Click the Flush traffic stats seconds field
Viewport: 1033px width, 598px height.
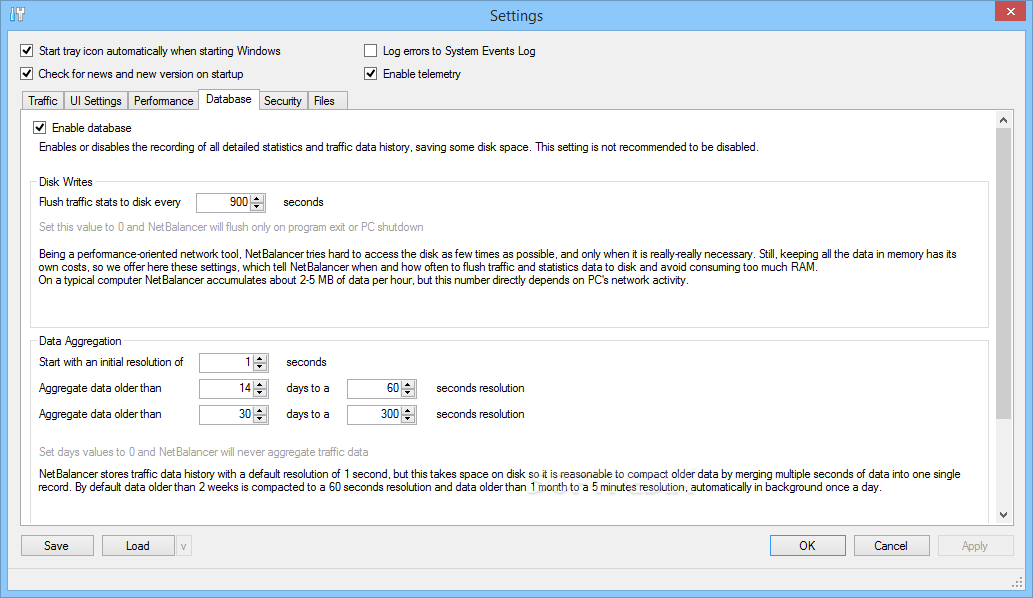223,202
